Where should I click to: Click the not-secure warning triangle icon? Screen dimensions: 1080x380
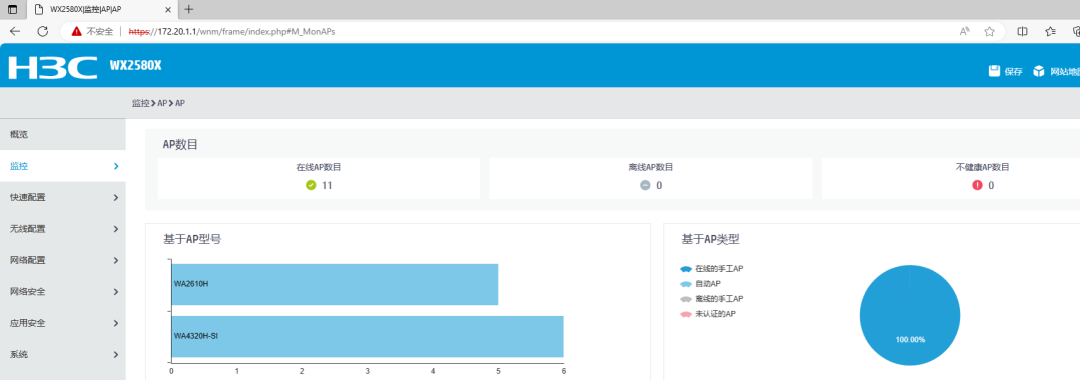(76, 31)
